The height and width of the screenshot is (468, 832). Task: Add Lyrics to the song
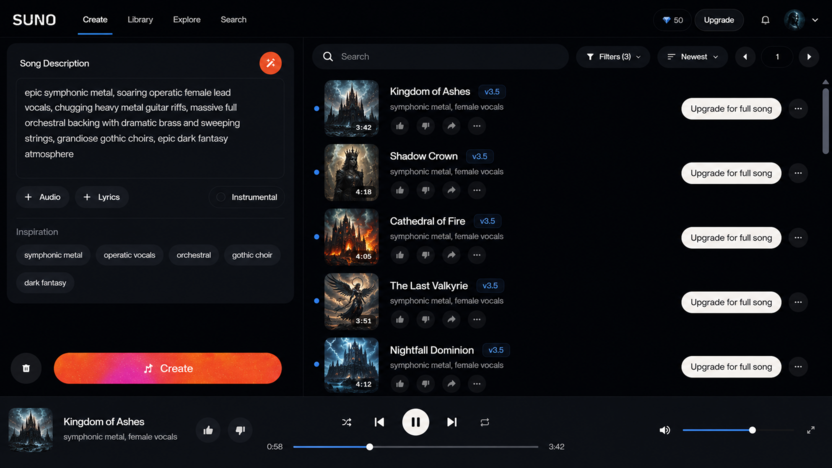[101, 197]
